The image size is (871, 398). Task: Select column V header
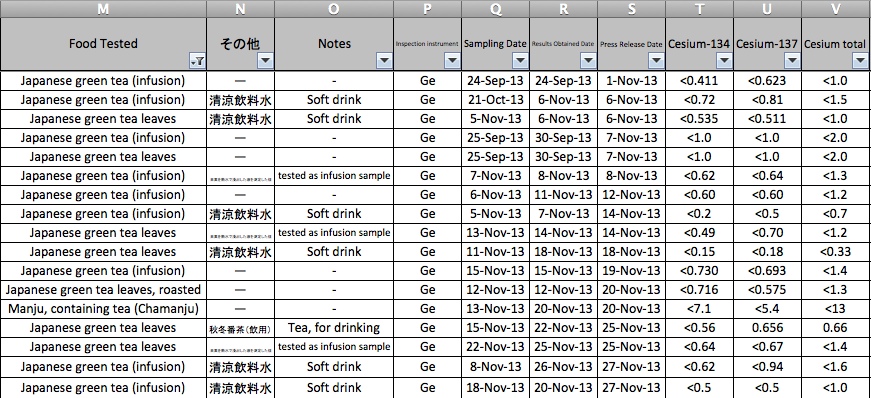tap(836, 8)
